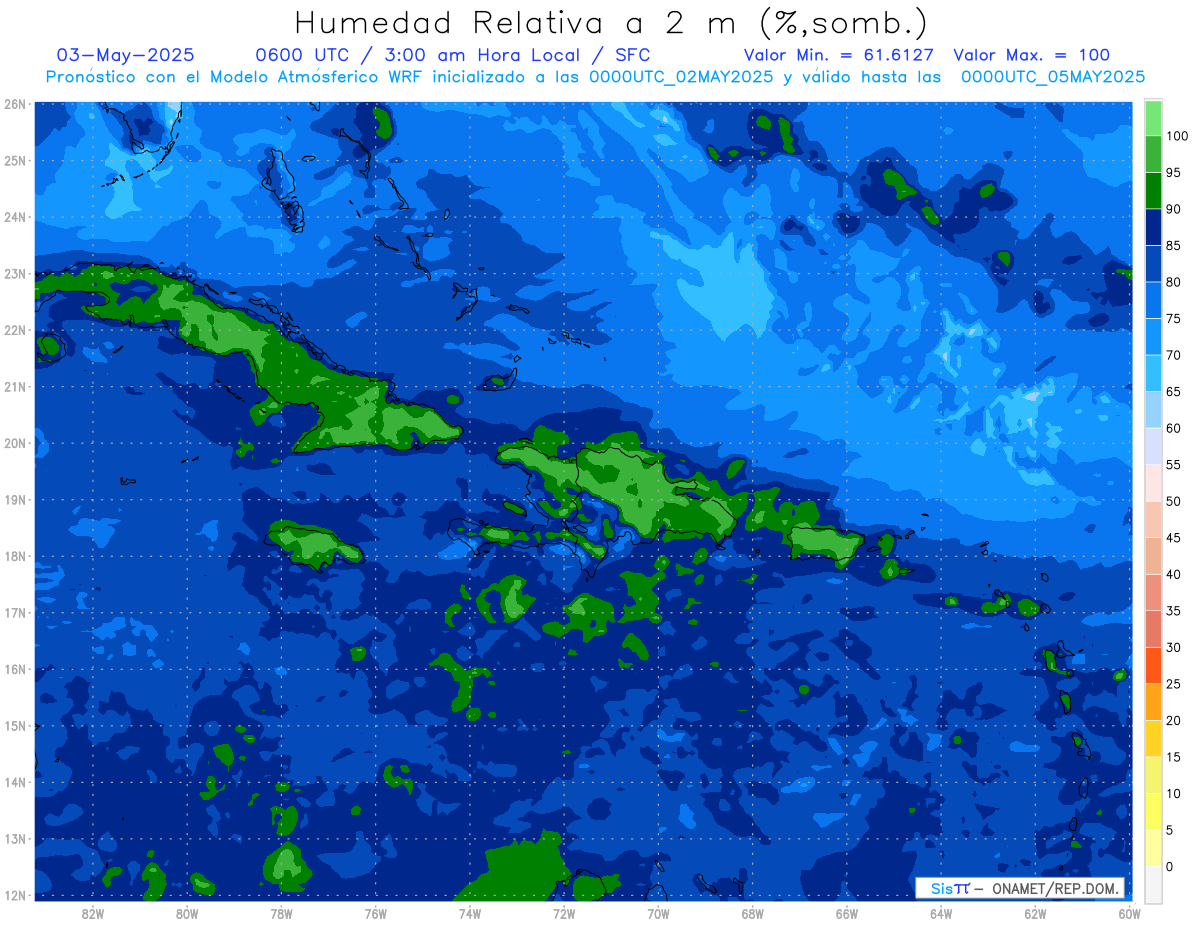Click the legend value label "90"

pyautogui.click(x=1173, y=209)
